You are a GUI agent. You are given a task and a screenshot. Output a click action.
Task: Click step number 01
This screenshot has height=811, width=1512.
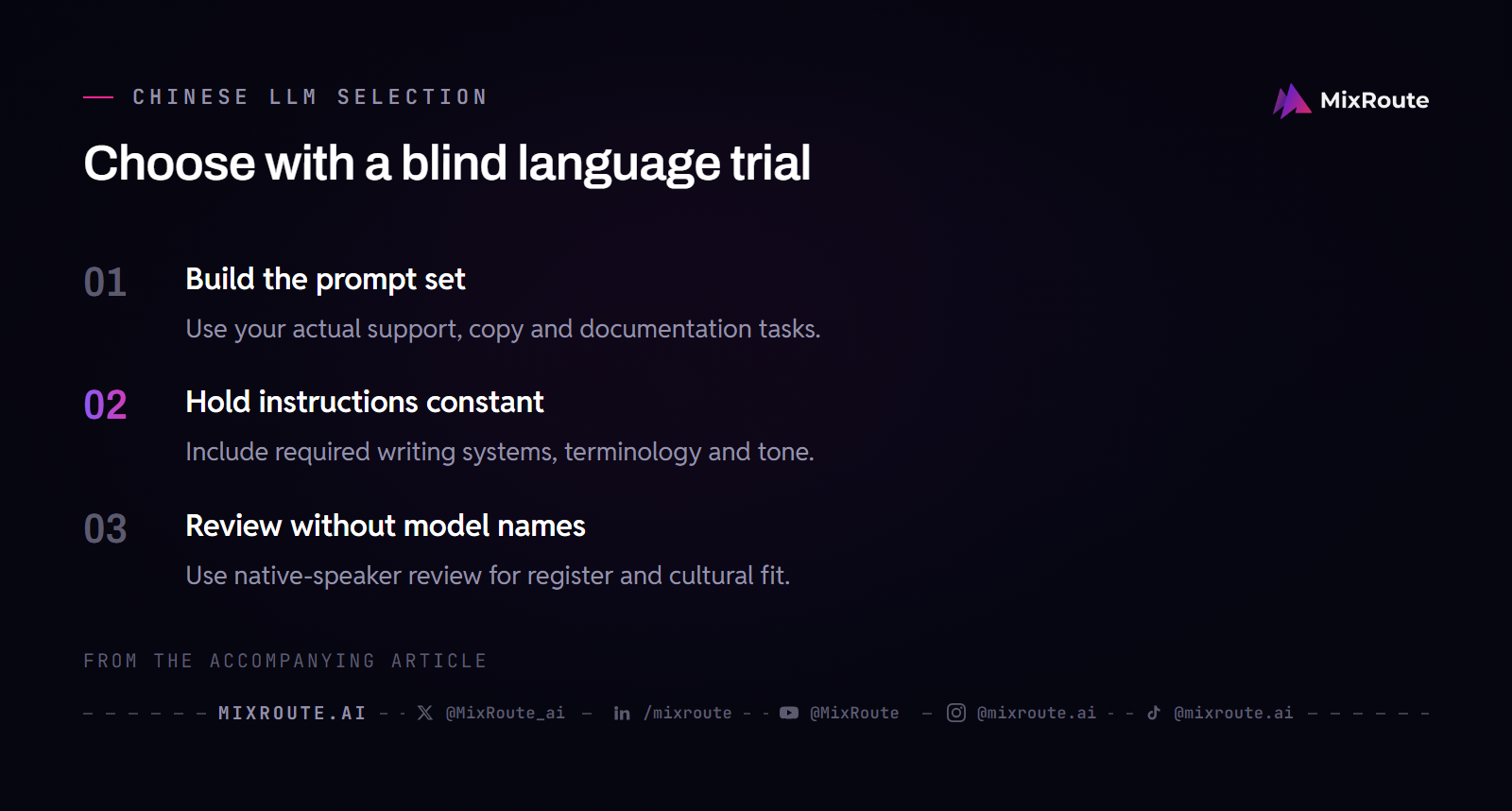click(x=105, y=282)
